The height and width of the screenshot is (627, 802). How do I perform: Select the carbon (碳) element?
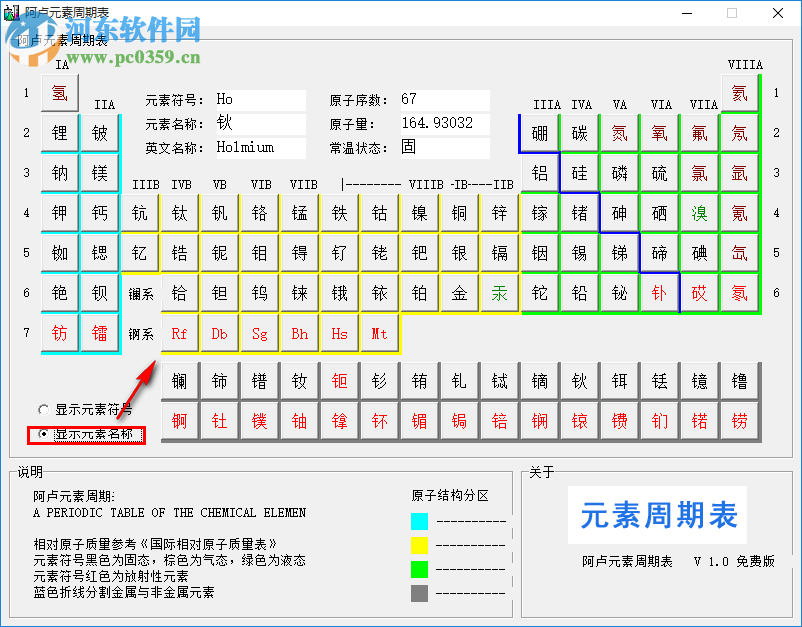[579, 132]
